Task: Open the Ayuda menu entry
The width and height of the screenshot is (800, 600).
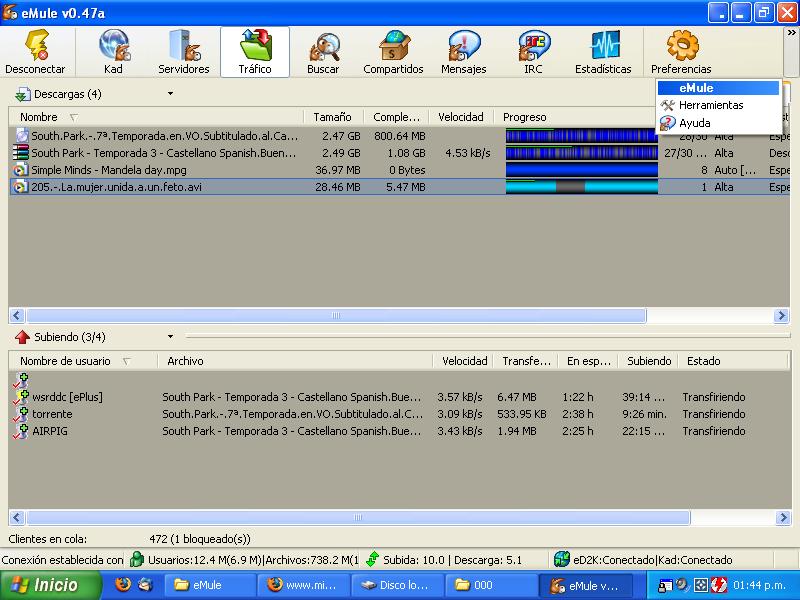Action: tap(718, 123)
